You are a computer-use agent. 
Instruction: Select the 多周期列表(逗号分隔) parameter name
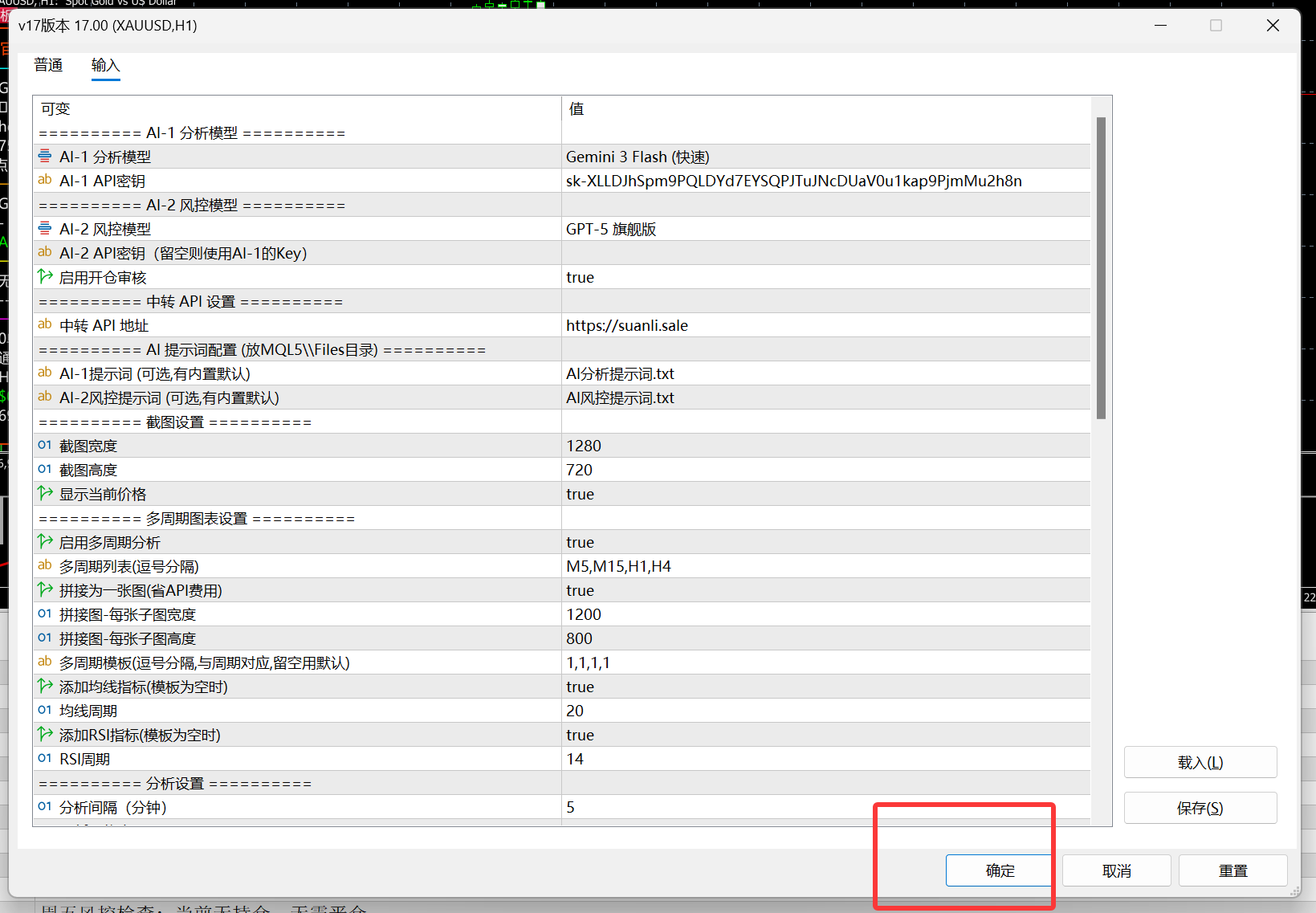click(129, 566)
